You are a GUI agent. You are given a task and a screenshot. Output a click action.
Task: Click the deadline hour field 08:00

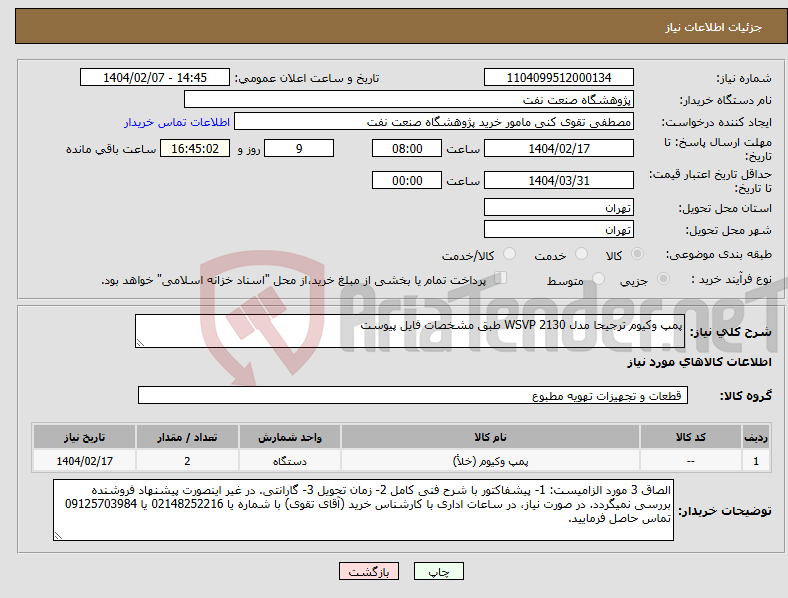point(407,148)
